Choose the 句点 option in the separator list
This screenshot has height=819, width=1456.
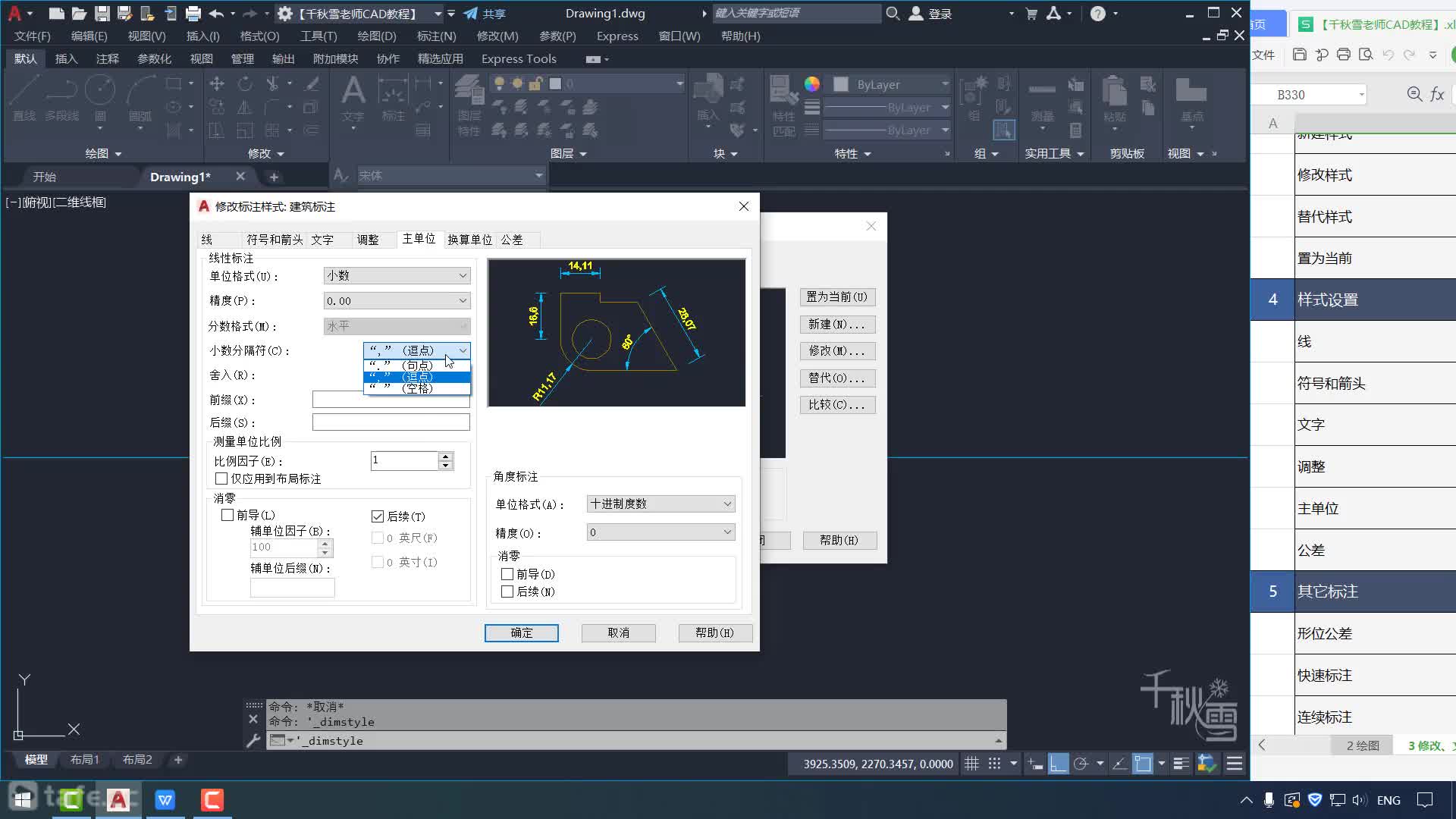click(417, 366)
